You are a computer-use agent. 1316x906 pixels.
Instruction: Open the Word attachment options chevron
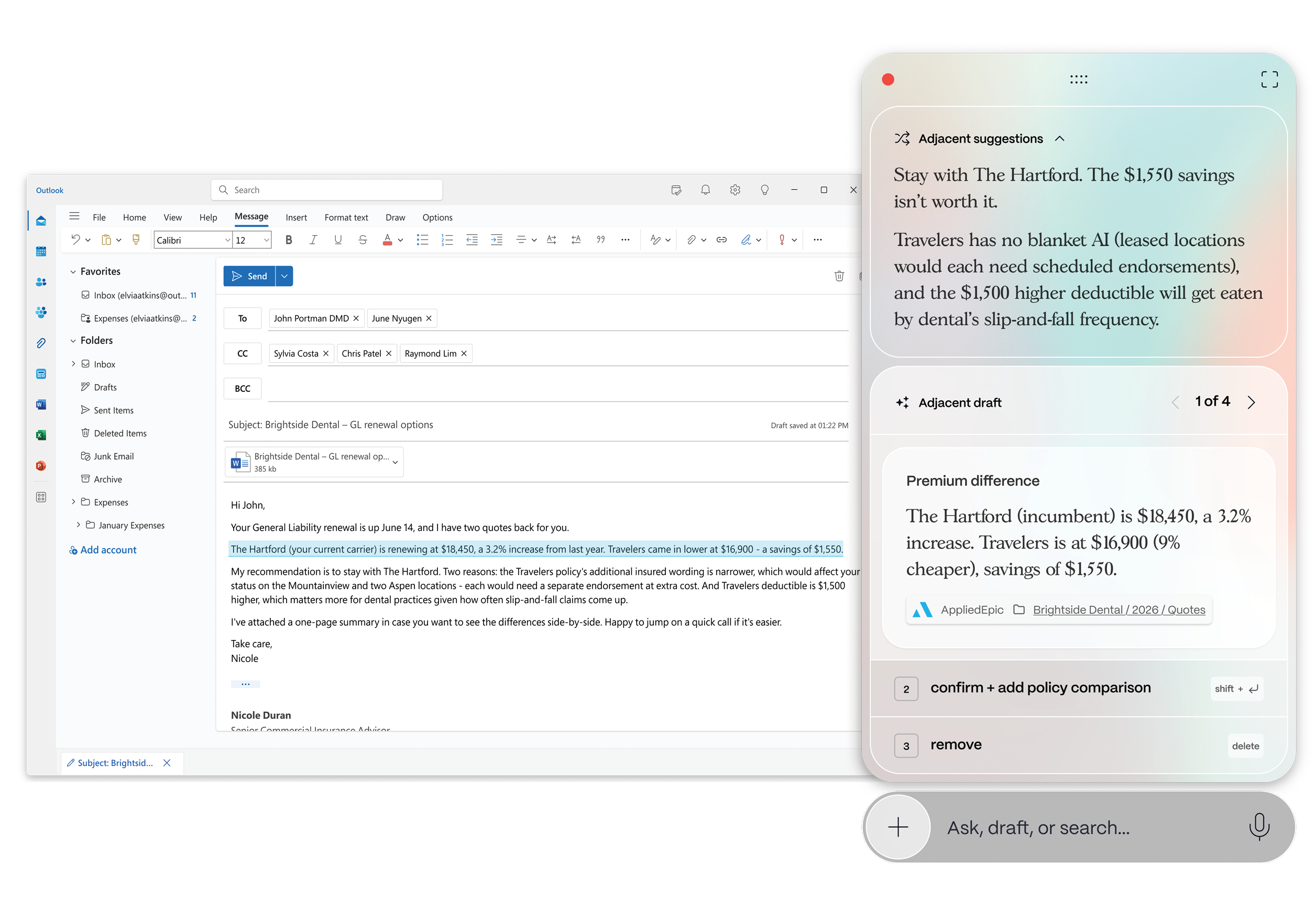[395, 463]
